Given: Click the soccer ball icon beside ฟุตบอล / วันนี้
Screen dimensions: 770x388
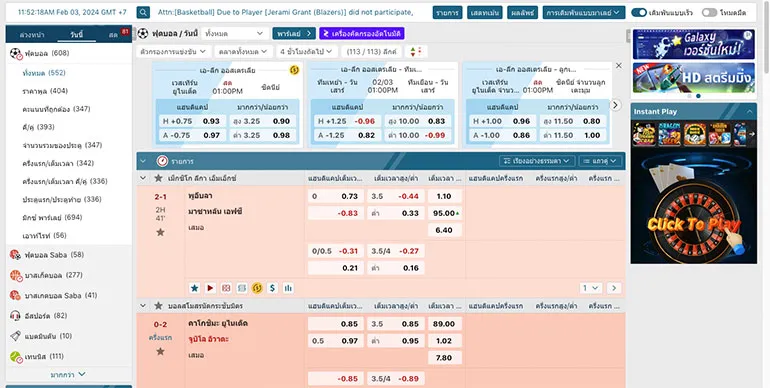Looking at the screenshot, I should tap(142, 33).
